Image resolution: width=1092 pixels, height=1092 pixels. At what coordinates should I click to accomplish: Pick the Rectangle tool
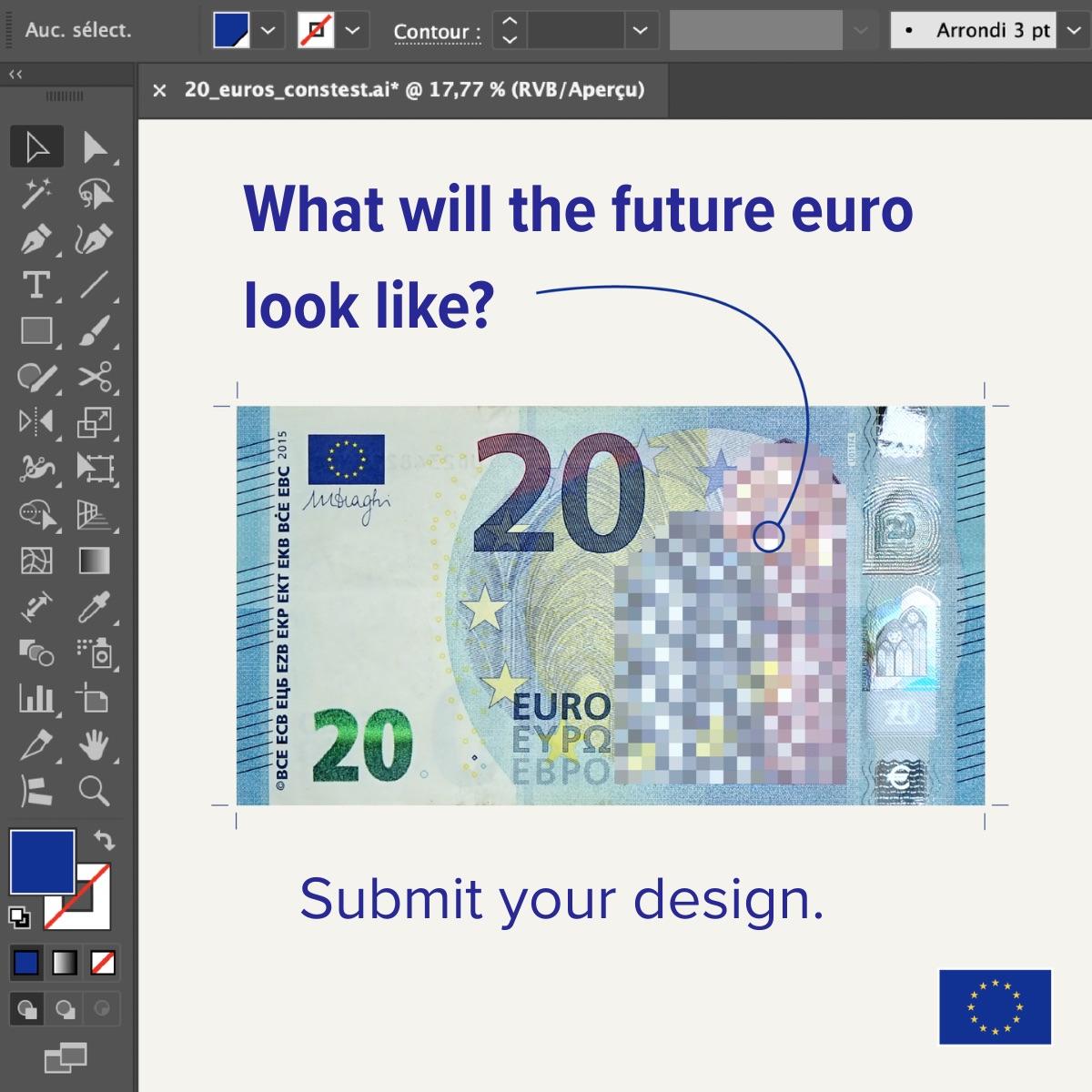point(36,330)
